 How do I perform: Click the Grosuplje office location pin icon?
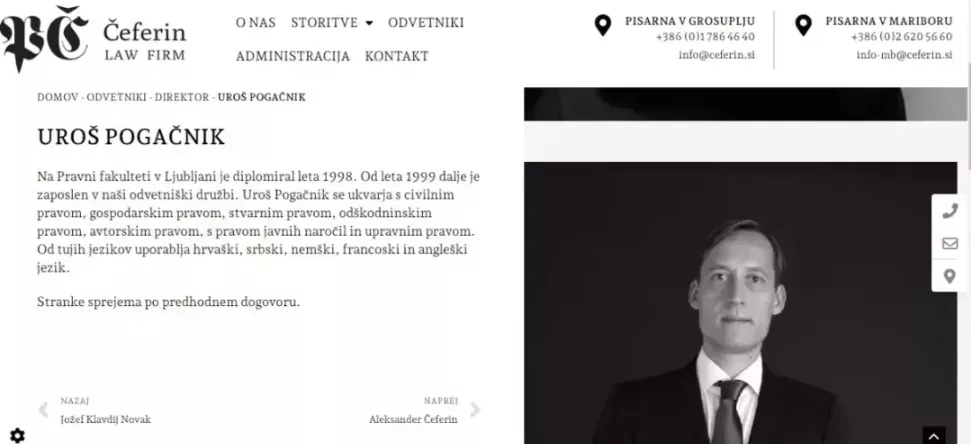click(603, 25)
